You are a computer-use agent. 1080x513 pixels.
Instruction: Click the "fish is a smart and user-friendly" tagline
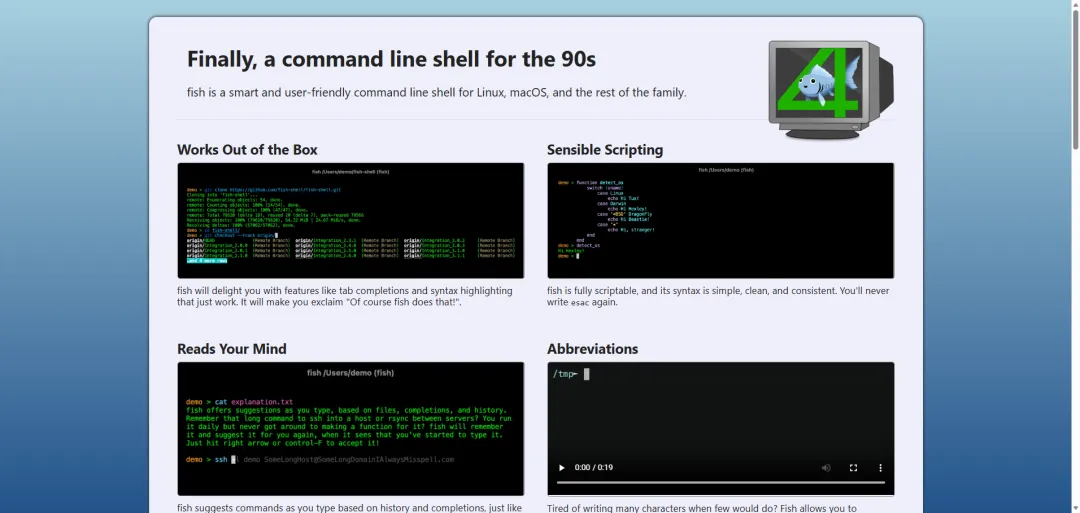[437, 92]
